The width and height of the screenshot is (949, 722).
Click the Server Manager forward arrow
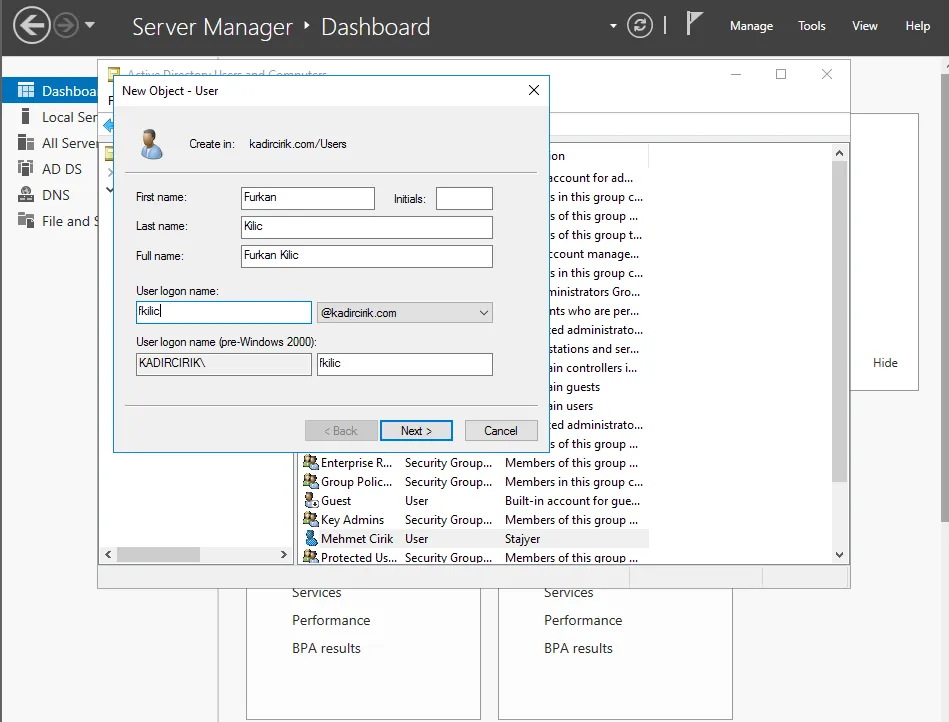pos(65,25)
